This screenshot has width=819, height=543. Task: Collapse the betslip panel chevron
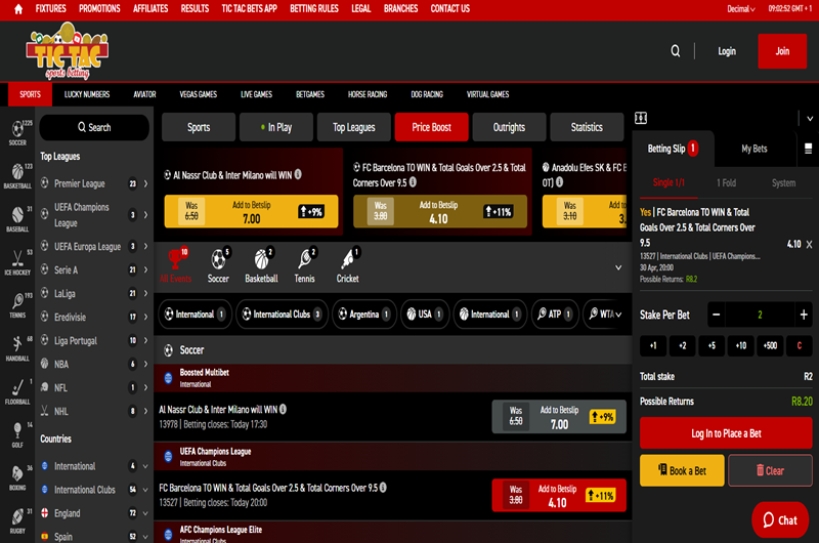(810, 119)
